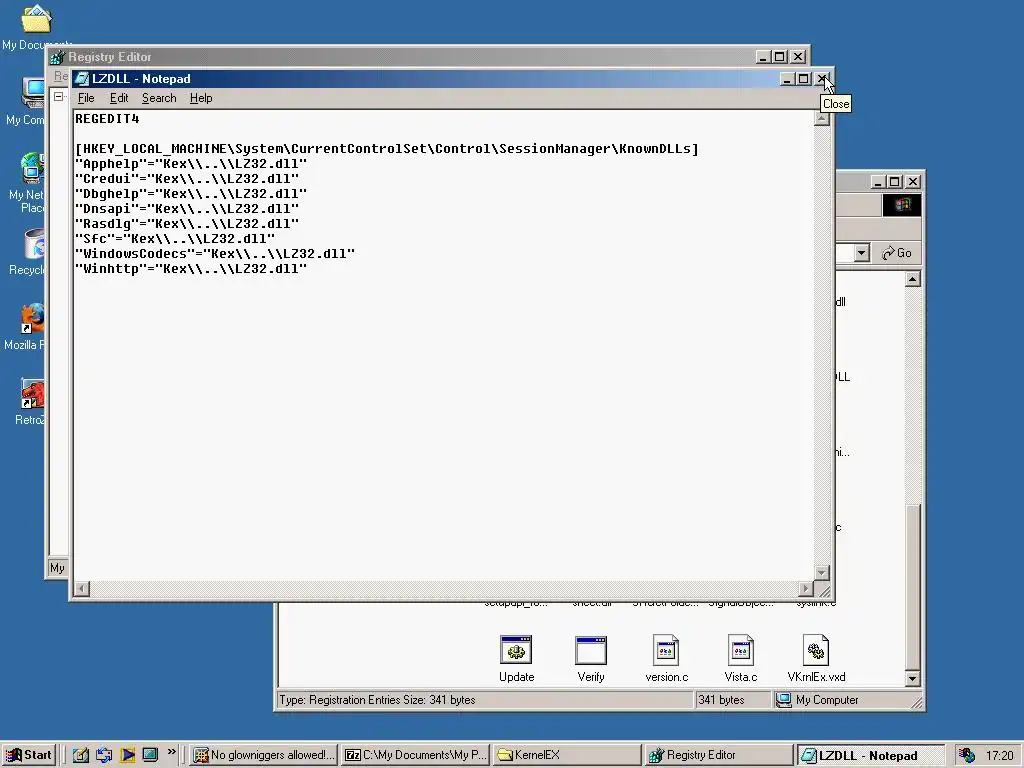
Task: Open the Start menu
Action: click(29, 755)
